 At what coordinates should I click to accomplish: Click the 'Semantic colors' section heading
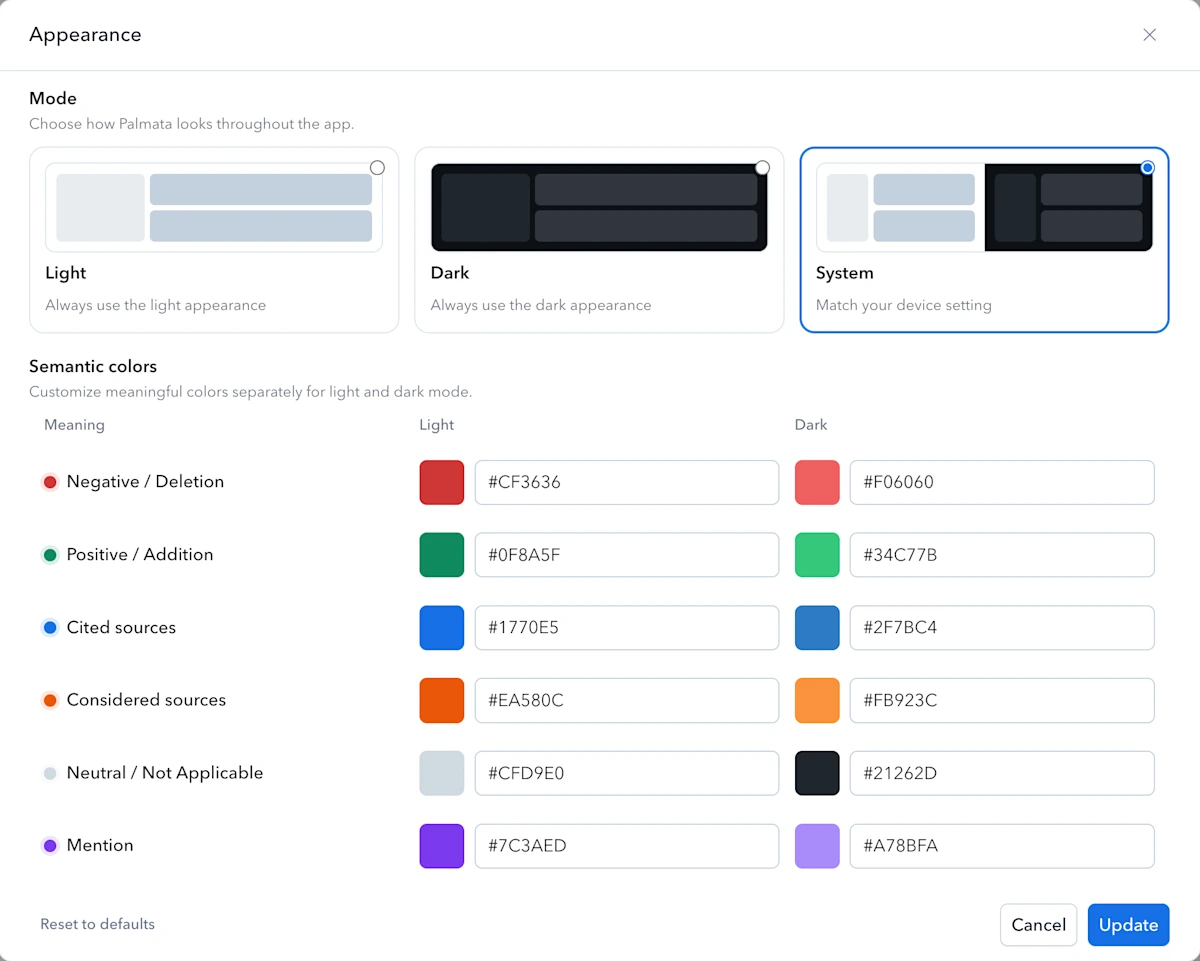click(93, 367)
